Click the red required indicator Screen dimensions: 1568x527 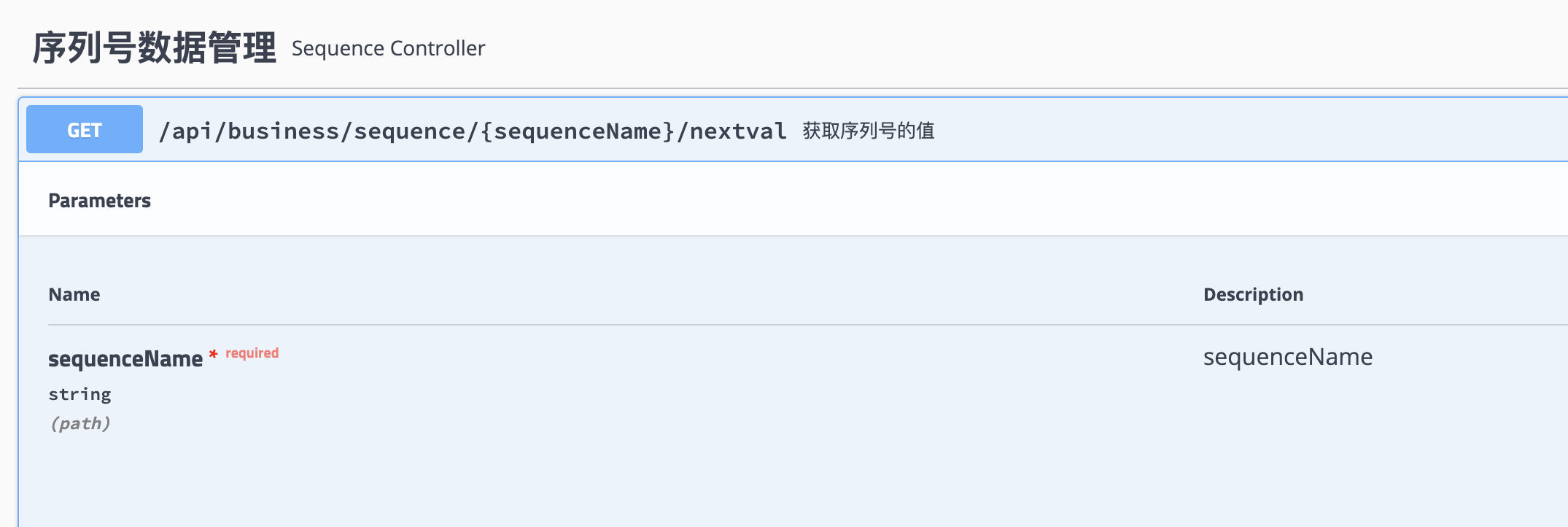coord(251,353)
